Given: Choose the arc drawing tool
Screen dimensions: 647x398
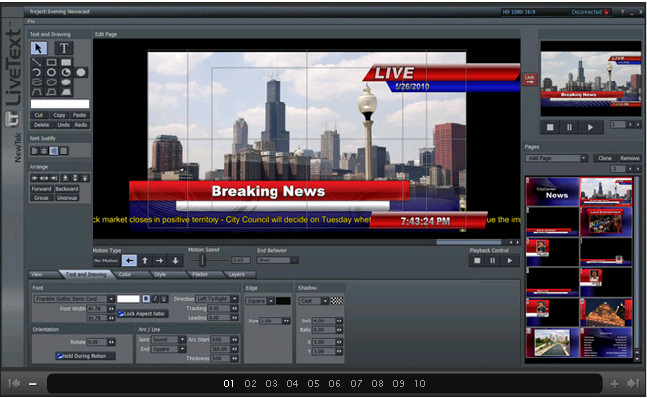Looking at the screenshot, I should 37,73.
